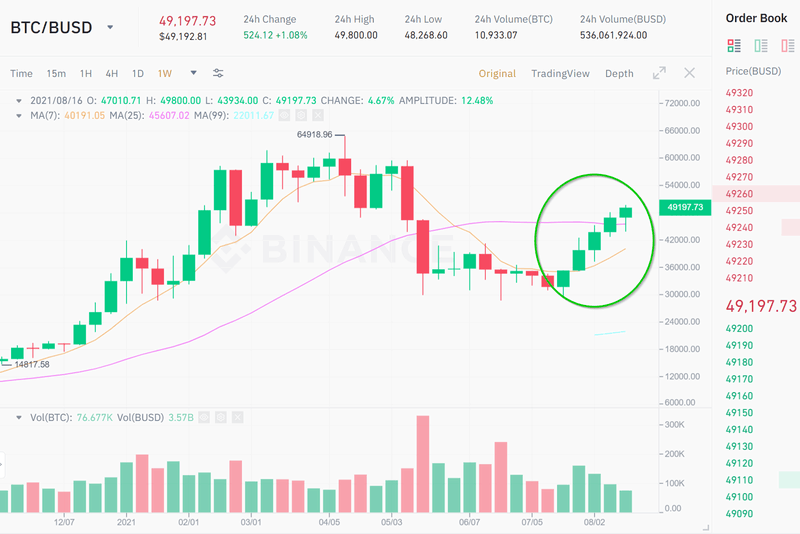
Task: Close the chart panel
Action: pos(689,73)
